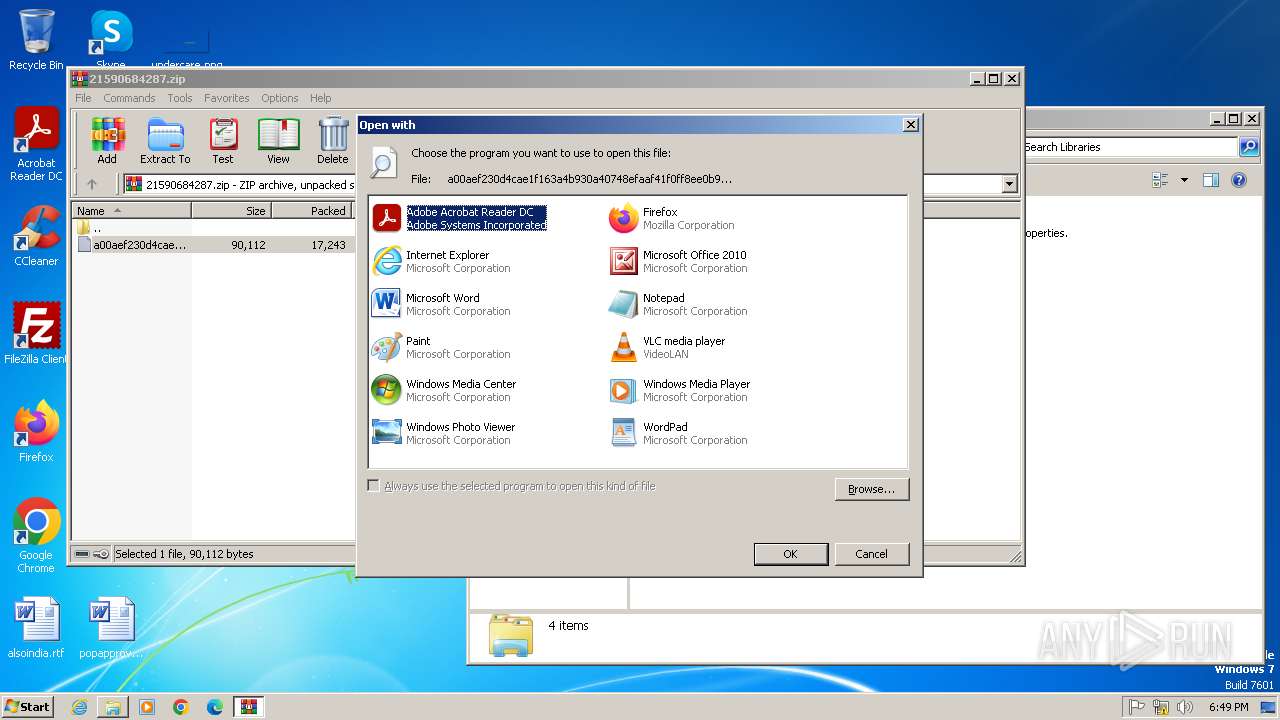Open Internet Explorer from taskbar
The image size is (1280, 720).
click(79, 707)
